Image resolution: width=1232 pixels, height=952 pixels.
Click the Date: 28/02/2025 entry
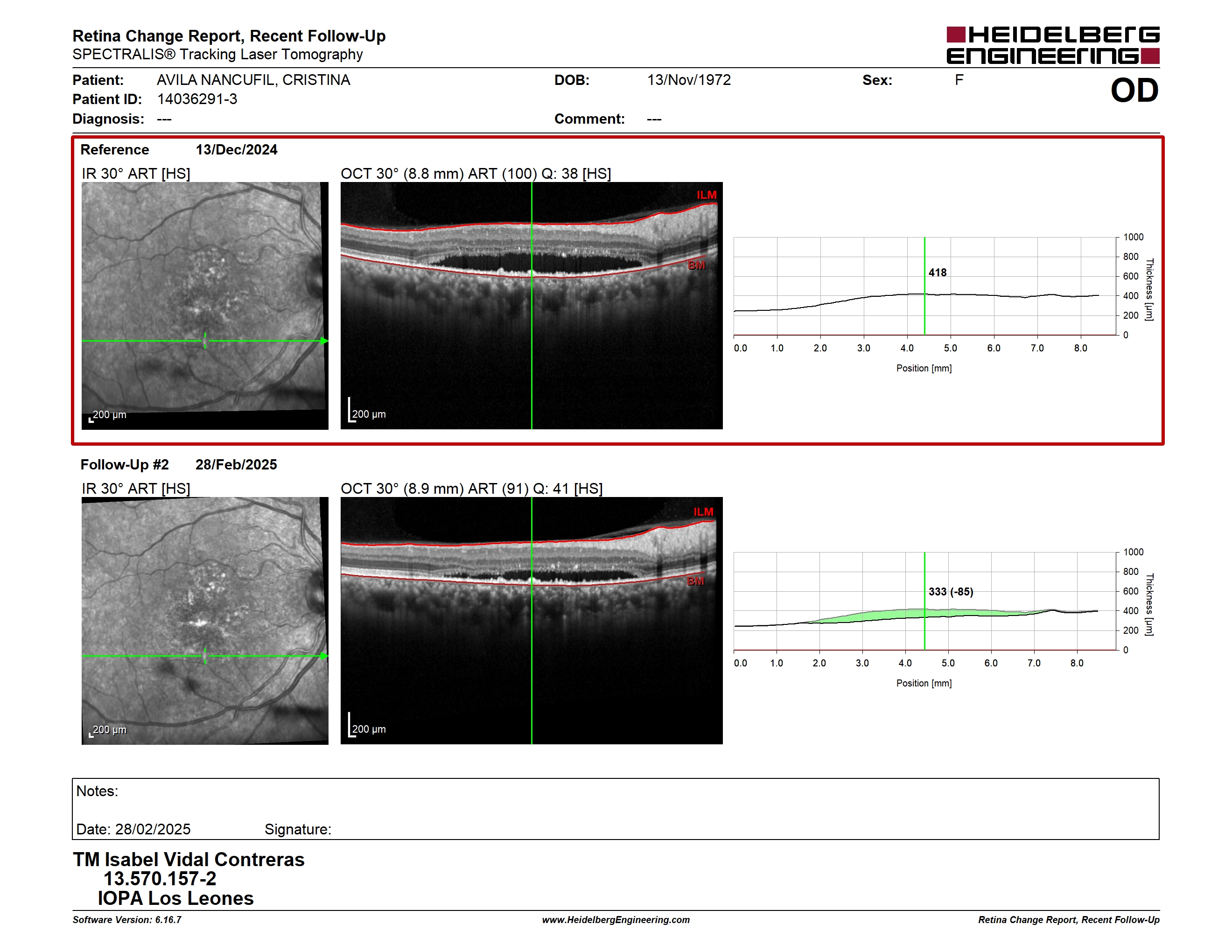(133, 829)
